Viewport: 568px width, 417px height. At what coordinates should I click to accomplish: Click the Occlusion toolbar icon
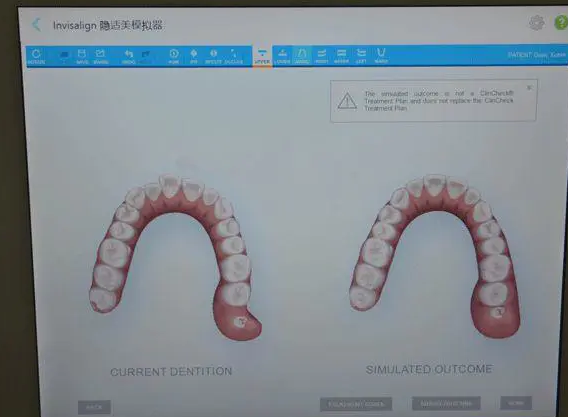point(234,56)
